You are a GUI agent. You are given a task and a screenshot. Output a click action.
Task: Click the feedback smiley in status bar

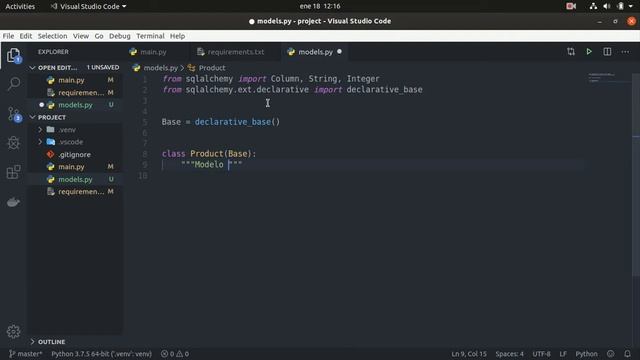pyautogui.click(x=611, y=354)
